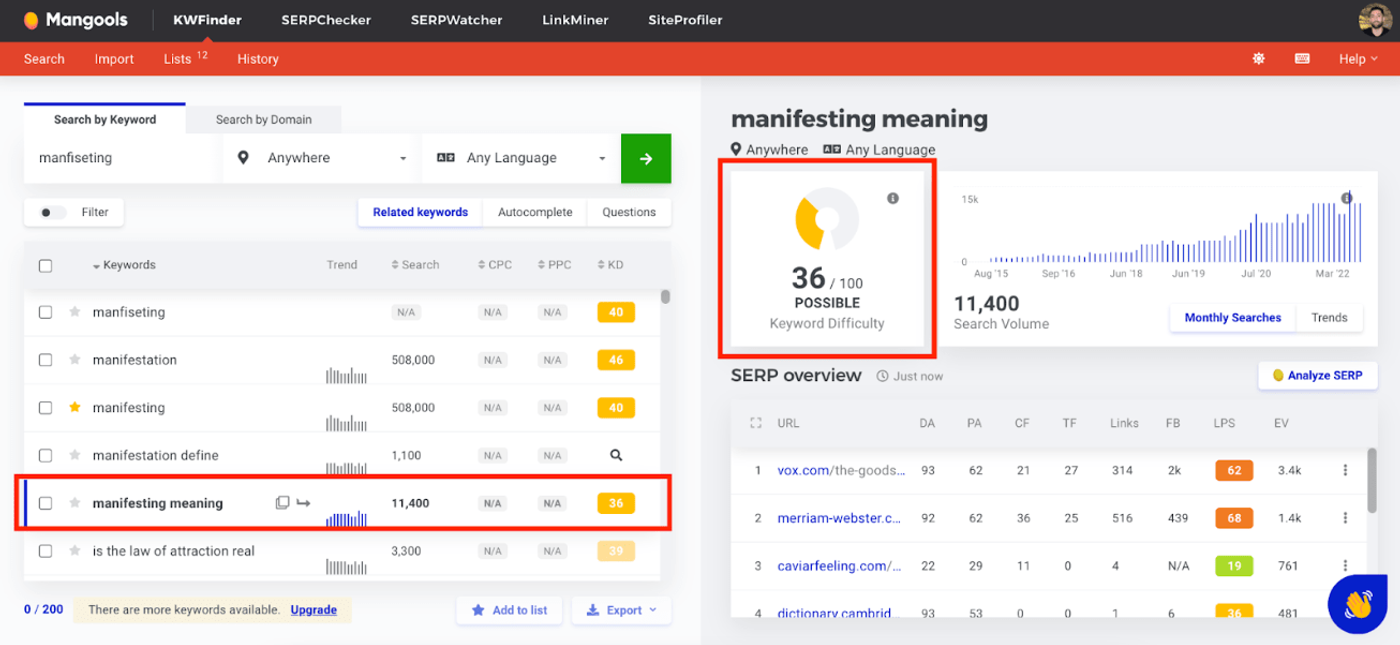
Task: Open the History menu item
Action: (x=258, y=59)
